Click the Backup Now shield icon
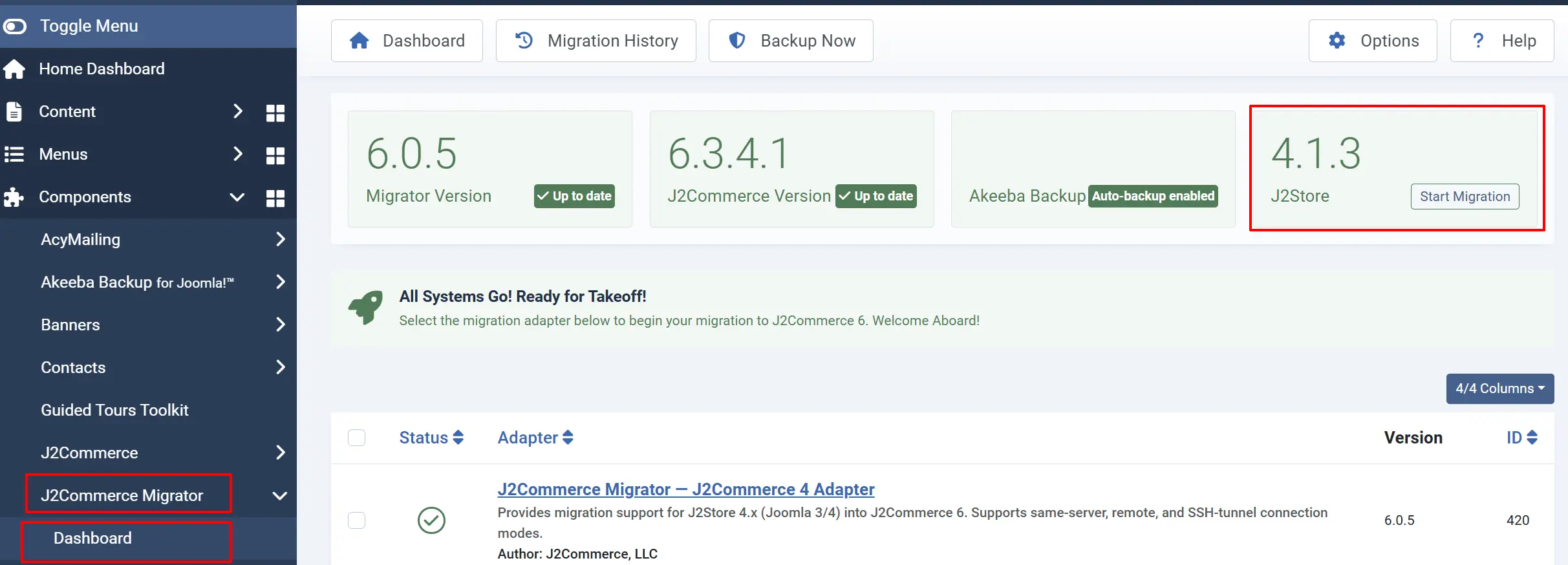Image resolution: width=1568 pixels, height=565 pixels. (x=737, y=41)
